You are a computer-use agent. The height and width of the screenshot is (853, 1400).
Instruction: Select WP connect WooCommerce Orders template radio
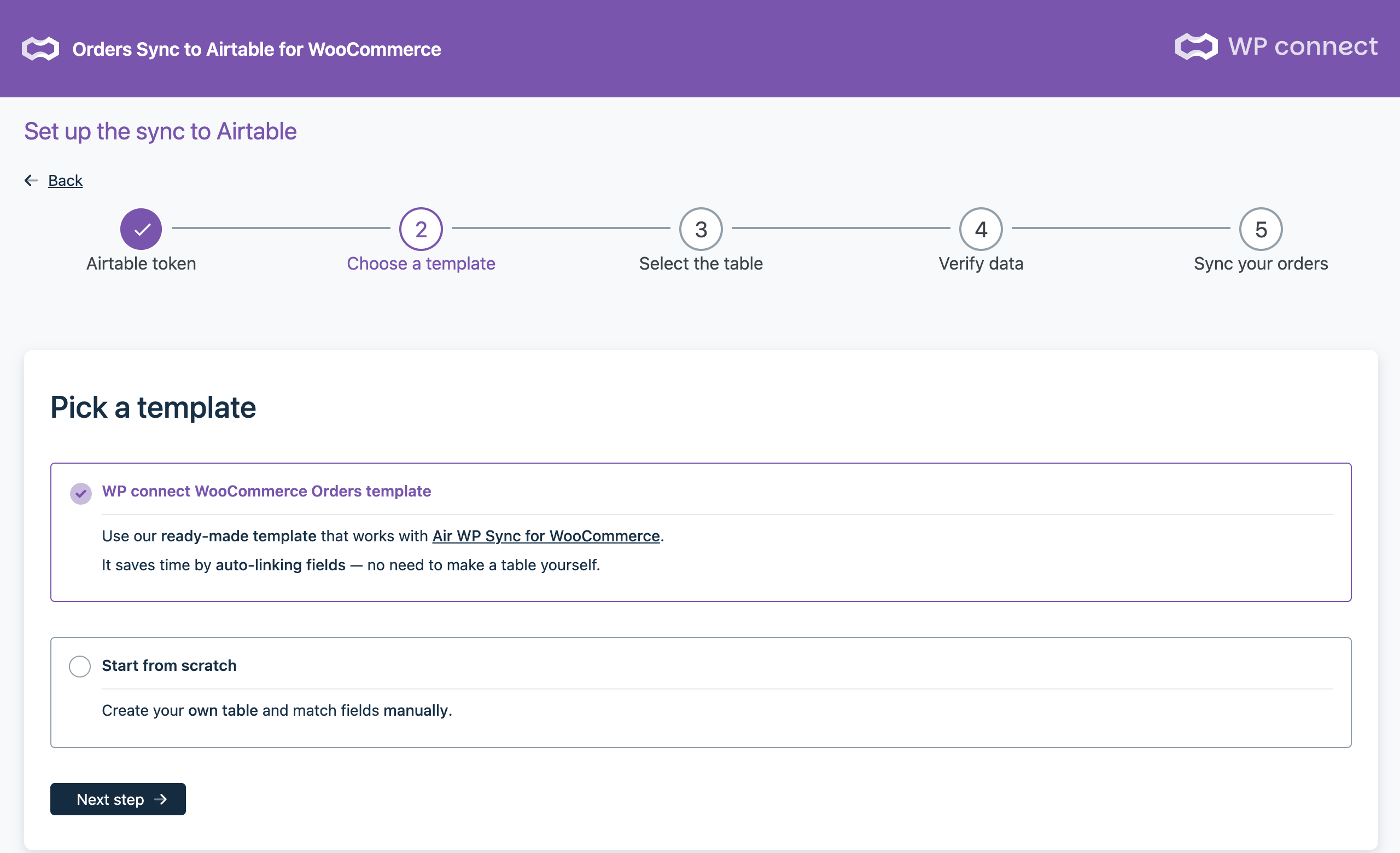[x=81, y=493]
